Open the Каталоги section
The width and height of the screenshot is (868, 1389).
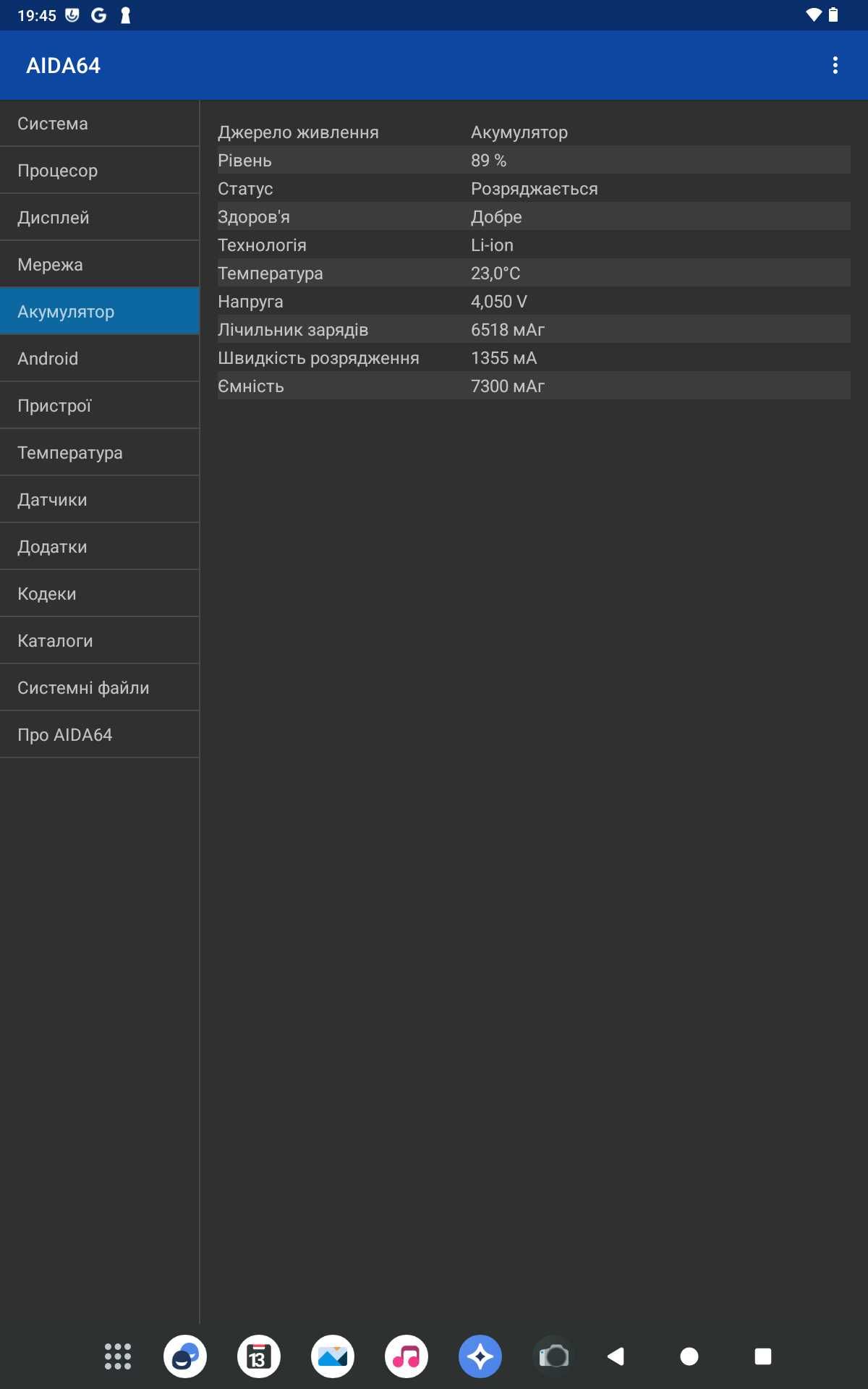[x=100, y=641]
